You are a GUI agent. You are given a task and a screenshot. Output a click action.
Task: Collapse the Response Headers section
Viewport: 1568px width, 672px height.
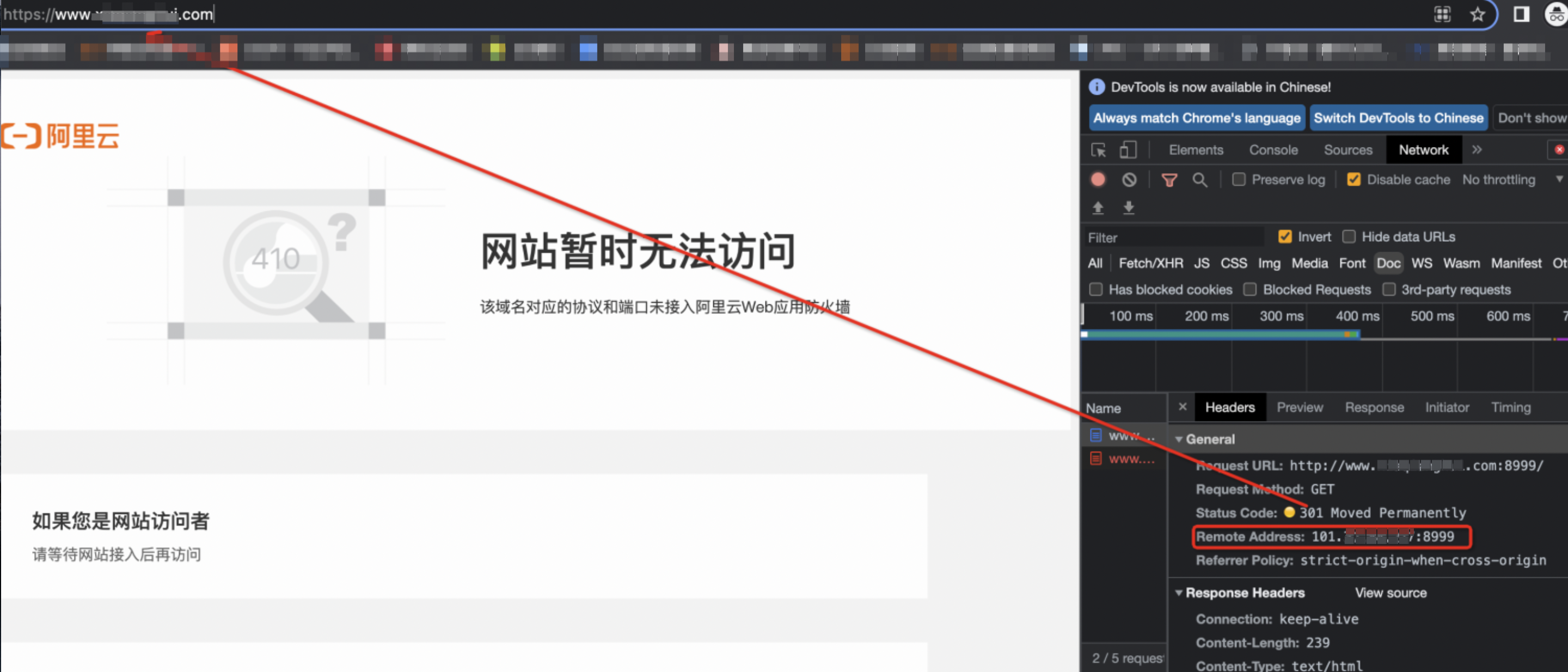click(x=1179, y=593)
